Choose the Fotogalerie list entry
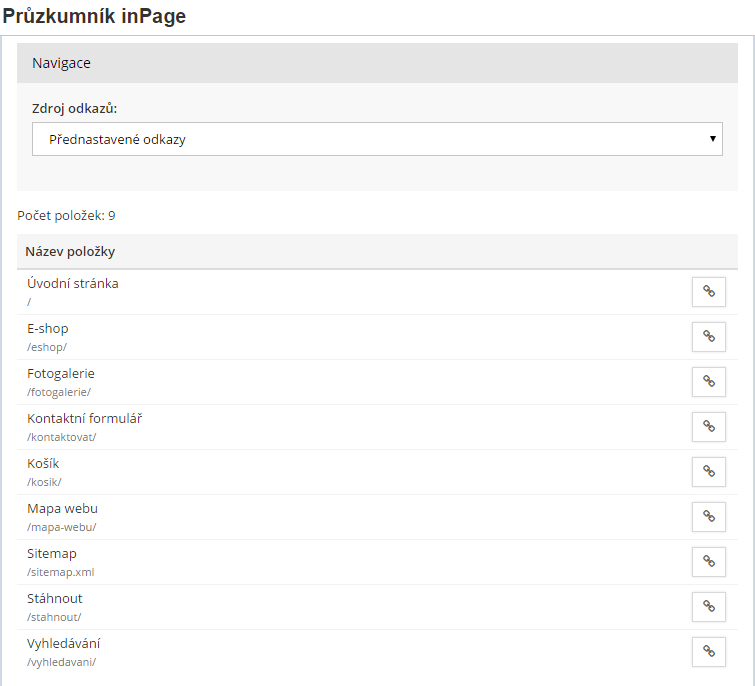This screenshot has height=686, width=755. click(x=61, y=373)
